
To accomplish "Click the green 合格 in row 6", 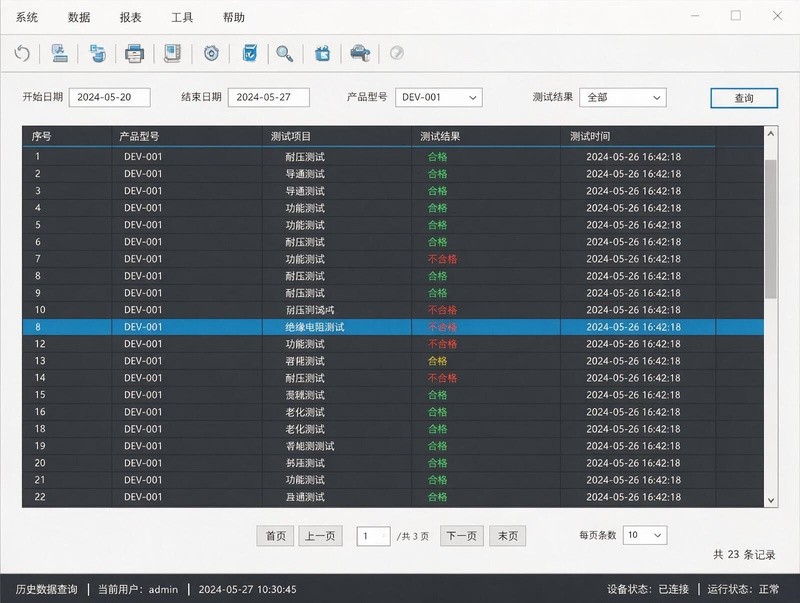I will (437, 242).
